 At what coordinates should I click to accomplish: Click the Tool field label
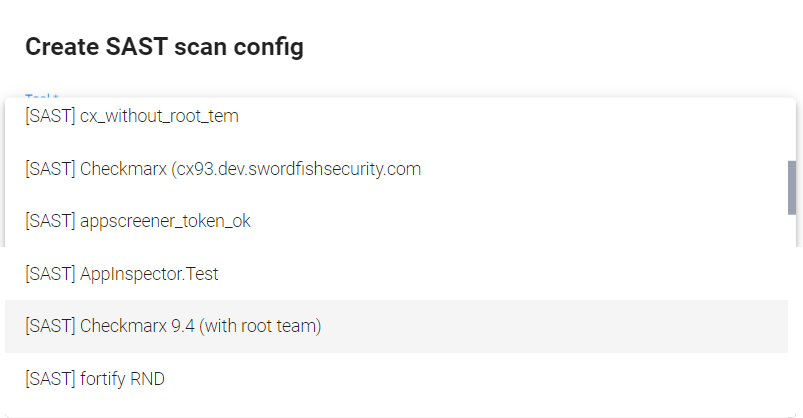coord(36,96)
